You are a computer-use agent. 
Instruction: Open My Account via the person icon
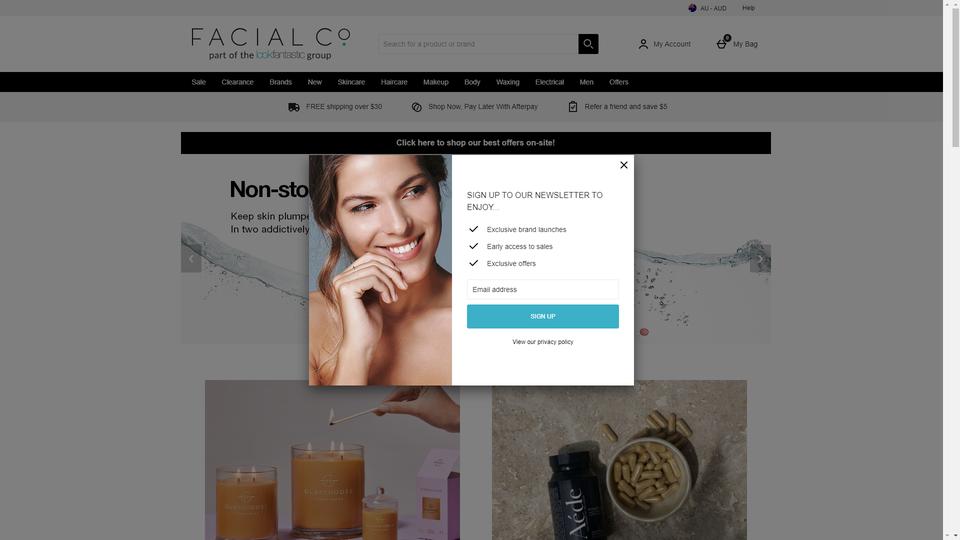[643, 44]
